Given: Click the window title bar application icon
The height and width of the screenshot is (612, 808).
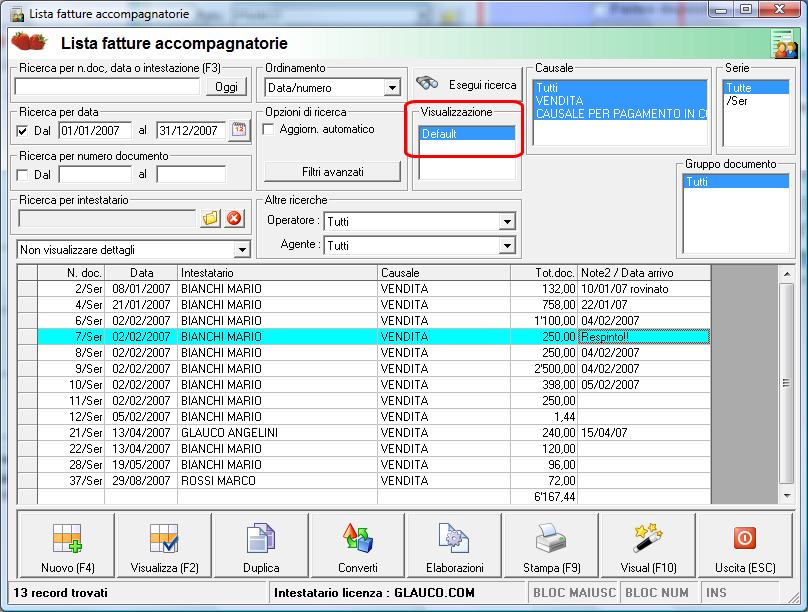Looking at the screenshot, I should pyautogui.click(x=18, y=13).
